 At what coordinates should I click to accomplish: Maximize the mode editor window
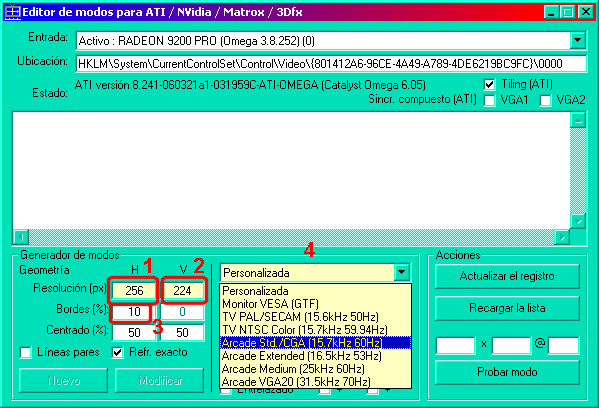pos(568,12)
